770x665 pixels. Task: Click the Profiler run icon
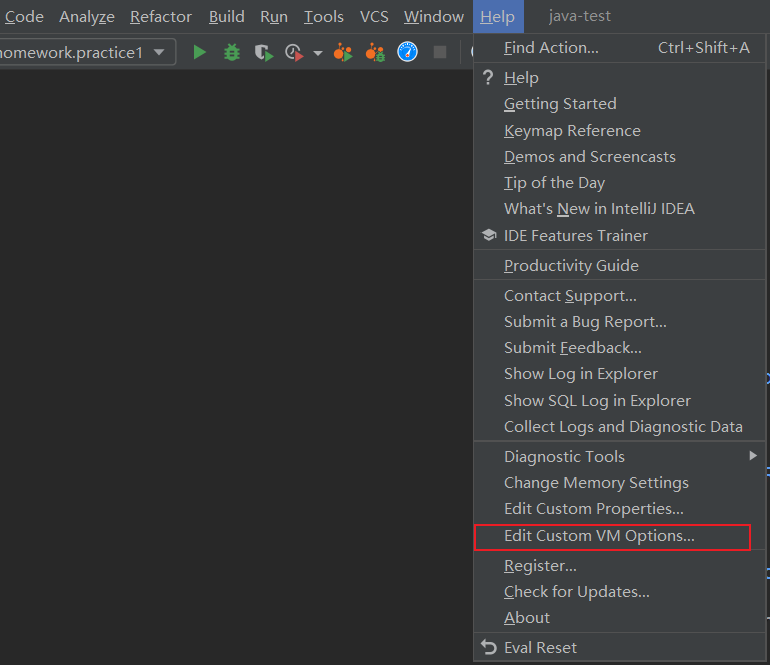(294, 52)
